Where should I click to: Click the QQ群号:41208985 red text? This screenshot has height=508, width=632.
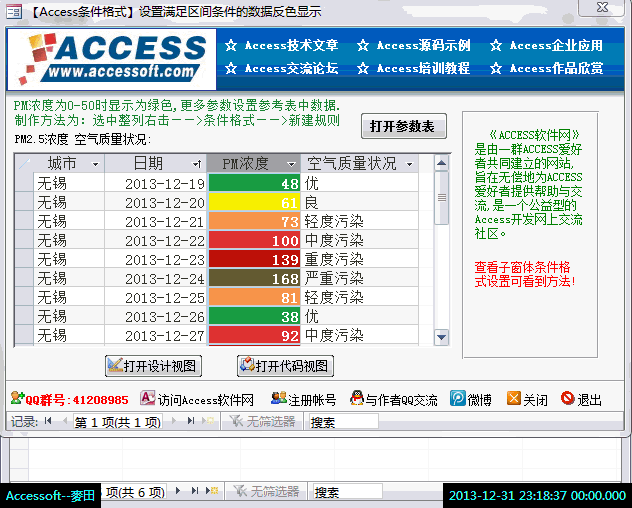point(77,400)
